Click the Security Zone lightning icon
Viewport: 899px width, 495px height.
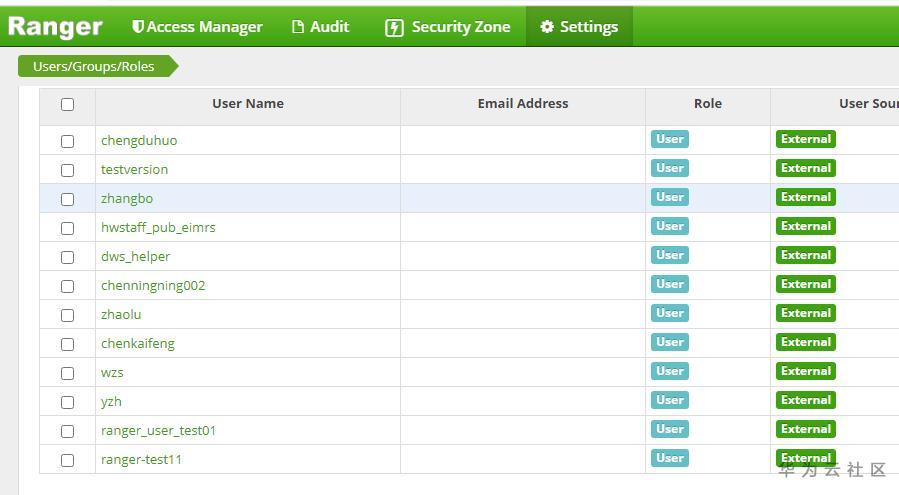(x=394, y=28)
